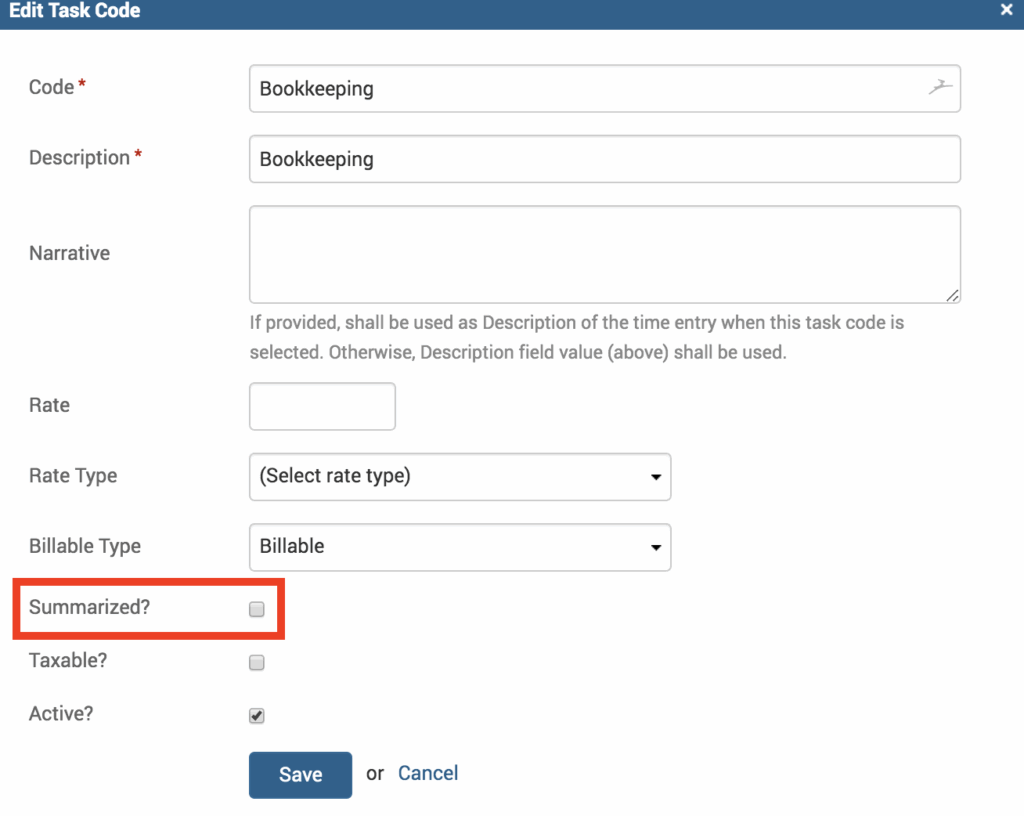Screen dimensions: 1024x816
Task: Expand the Billable Type dropdown
Action: coord(459,546)
